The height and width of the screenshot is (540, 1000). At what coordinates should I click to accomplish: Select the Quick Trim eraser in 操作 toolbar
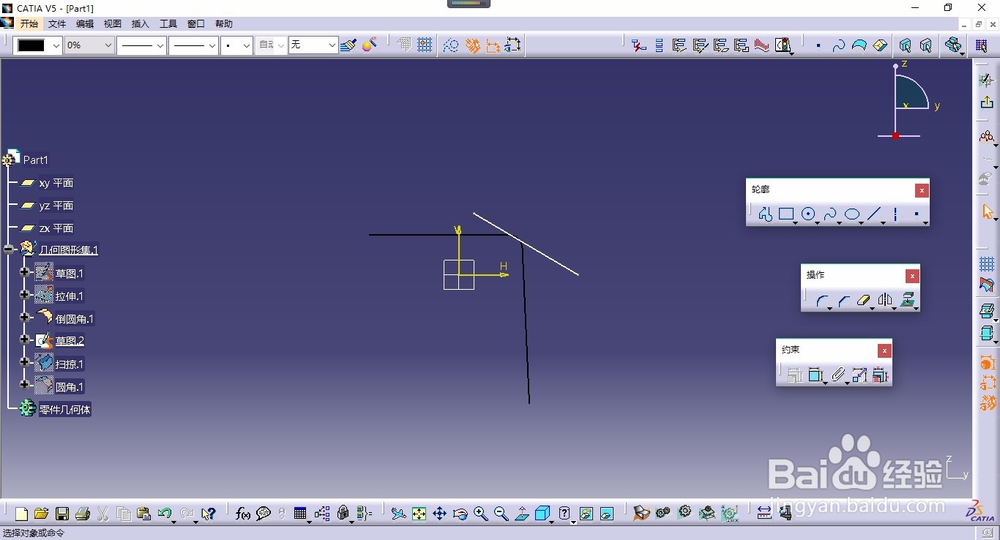[864, 300]
